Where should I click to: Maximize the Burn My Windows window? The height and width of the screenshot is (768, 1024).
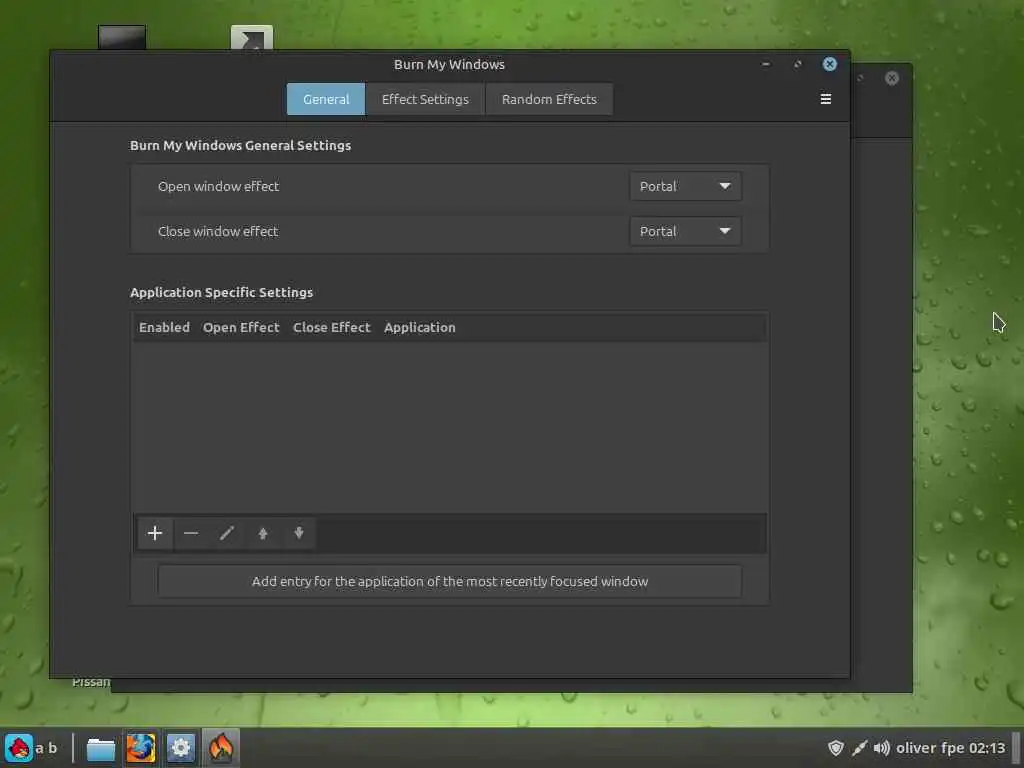pyautogui.click(x=797, y=64)
